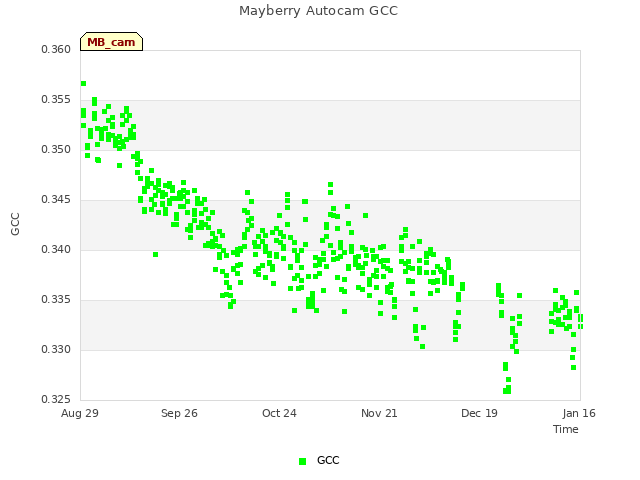Select the 0.325 y-axis tick label

click(56, 399)
